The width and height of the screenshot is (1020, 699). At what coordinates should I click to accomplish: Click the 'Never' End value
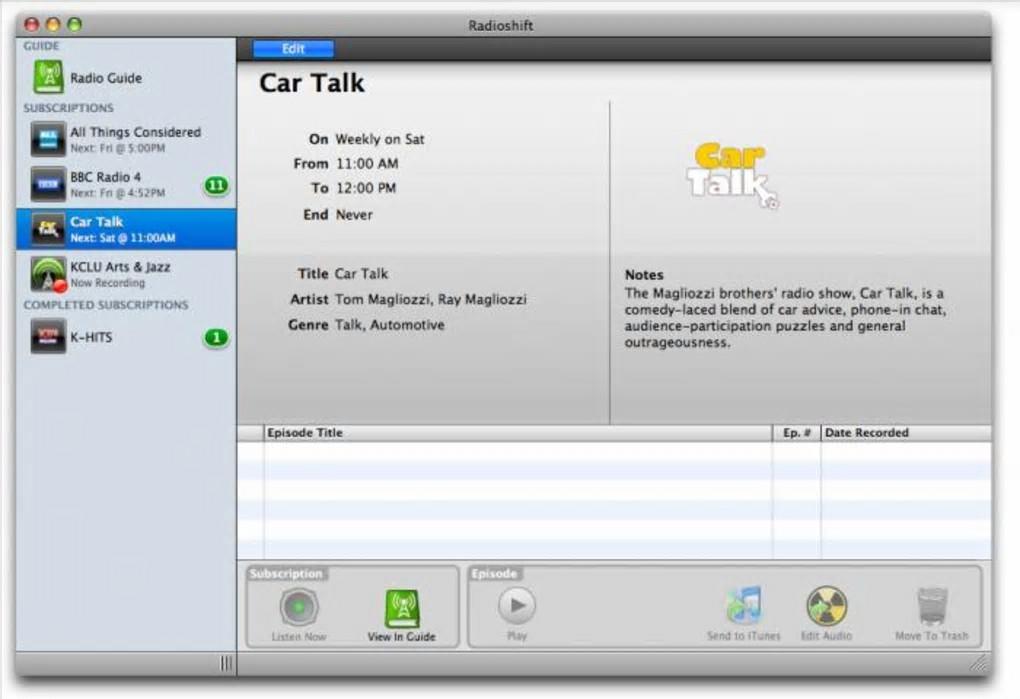pyautogui.click(x=354, y=215)
